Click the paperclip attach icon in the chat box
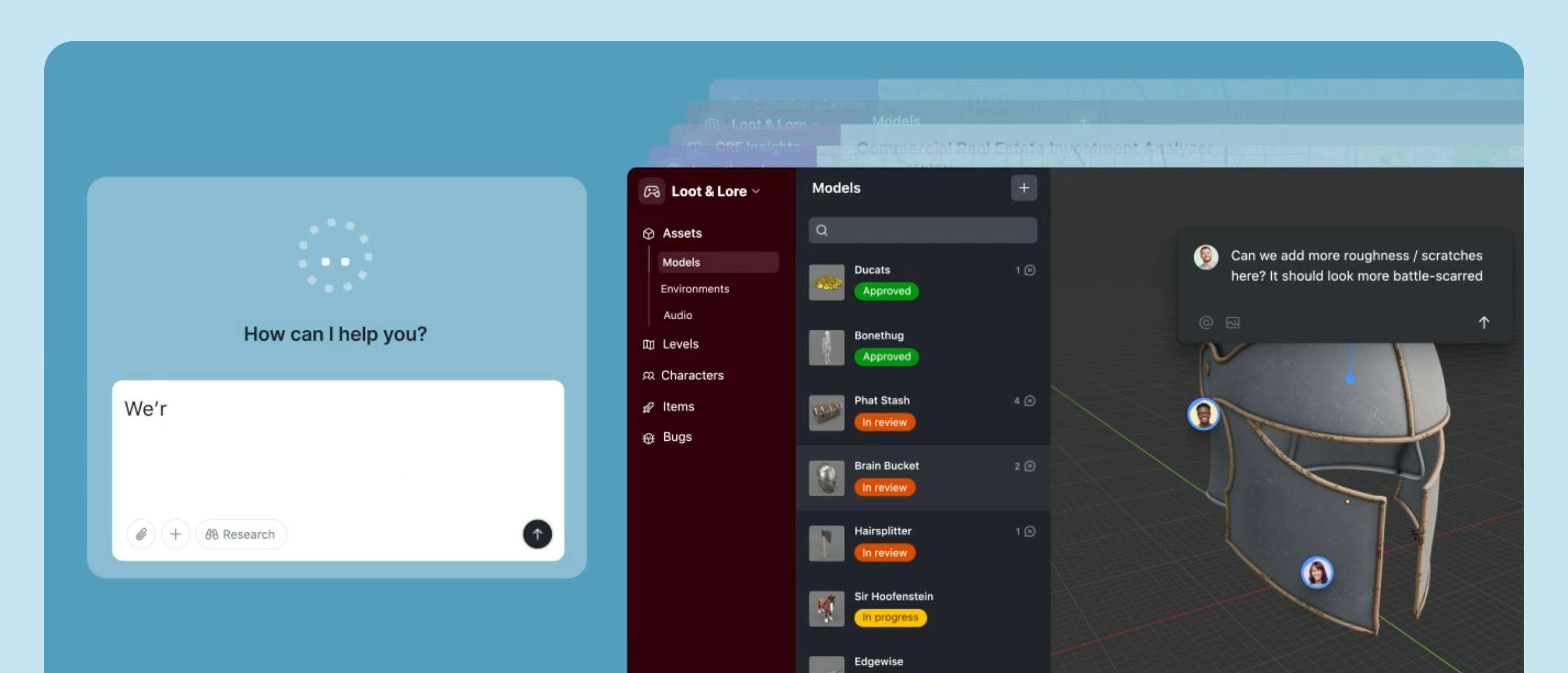Viewport: 1568px width, 673px height. tap(141, 534)
